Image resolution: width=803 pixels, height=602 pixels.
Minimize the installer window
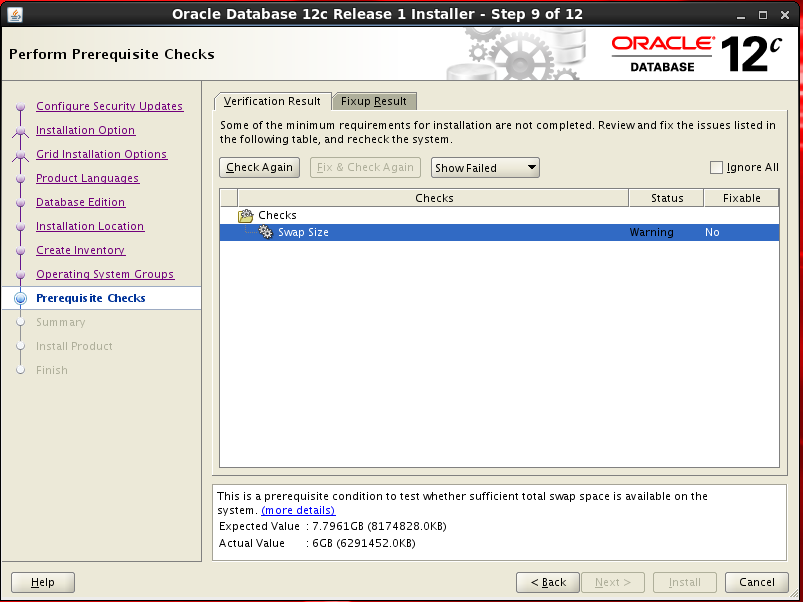click(741, 15)
